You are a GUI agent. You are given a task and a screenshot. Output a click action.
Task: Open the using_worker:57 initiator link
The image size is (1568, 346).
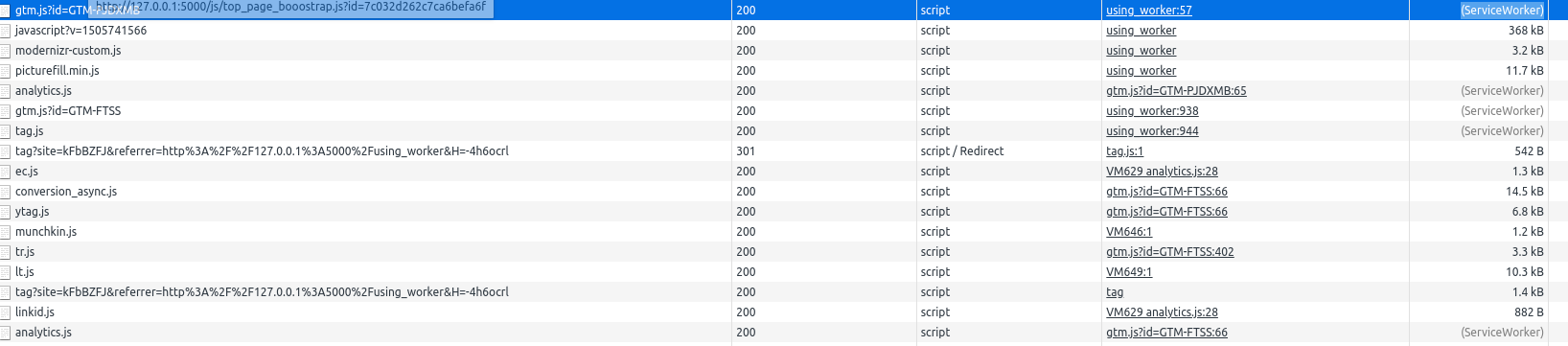1148,11
